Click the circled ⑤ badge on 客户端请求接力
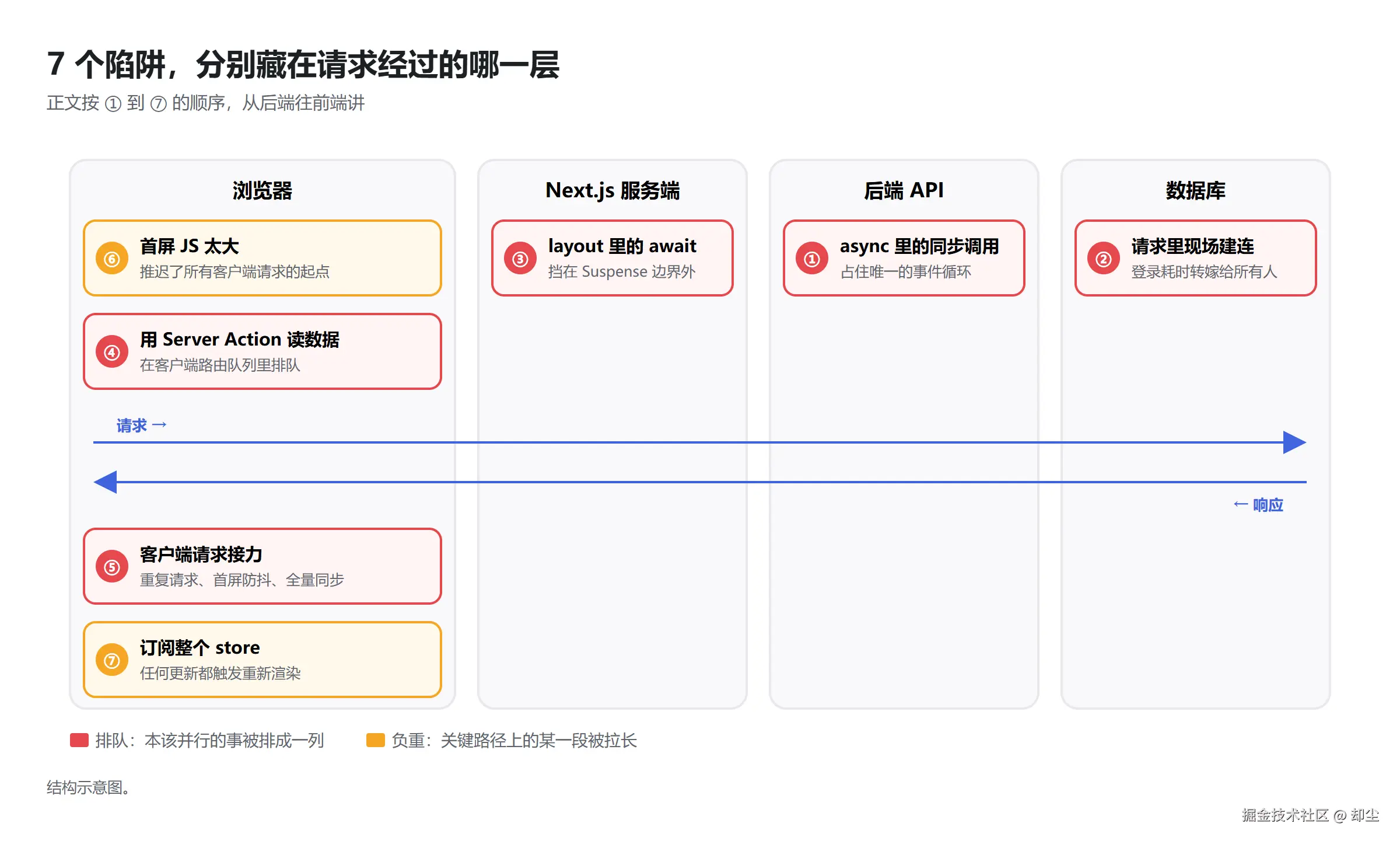1400x844 pixels. (112, 567)
